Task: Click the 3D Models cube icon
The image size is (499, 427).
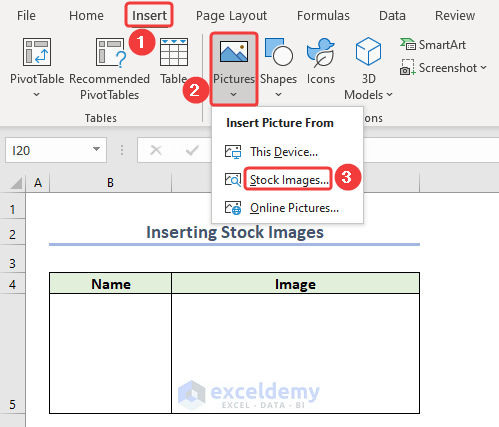Action: pos(368,51)
